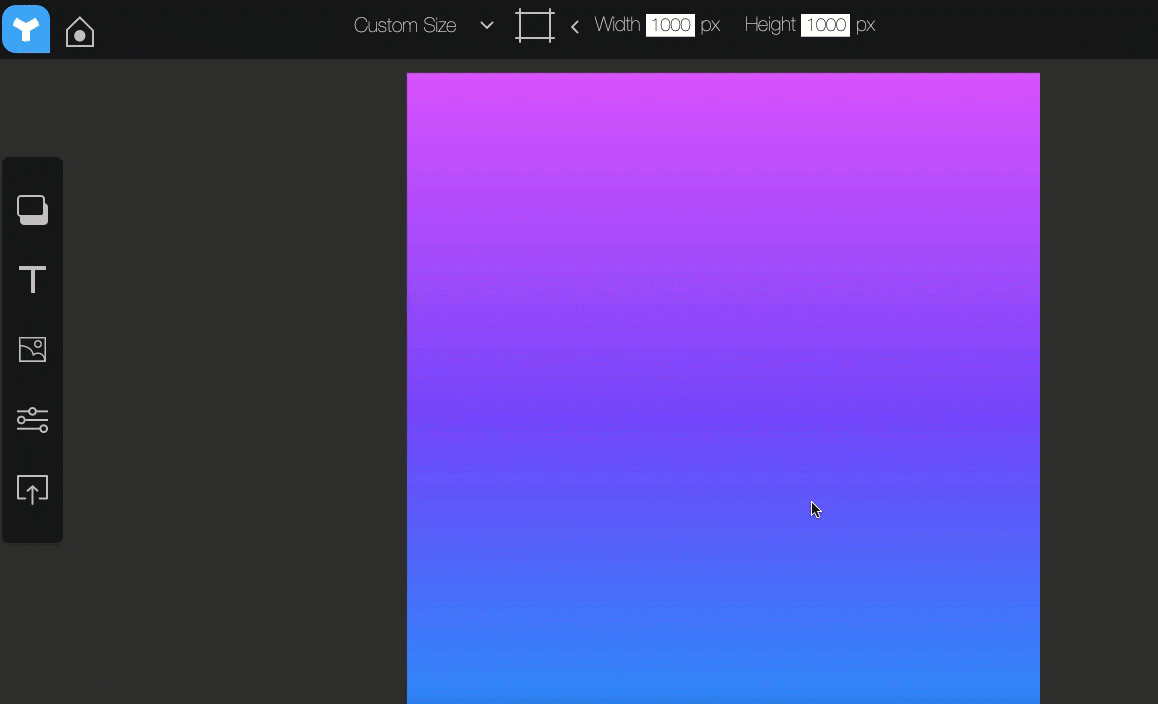Select the purple gradient canvas center
Screen dimensions: 1158x704
[x=723, y=390]
